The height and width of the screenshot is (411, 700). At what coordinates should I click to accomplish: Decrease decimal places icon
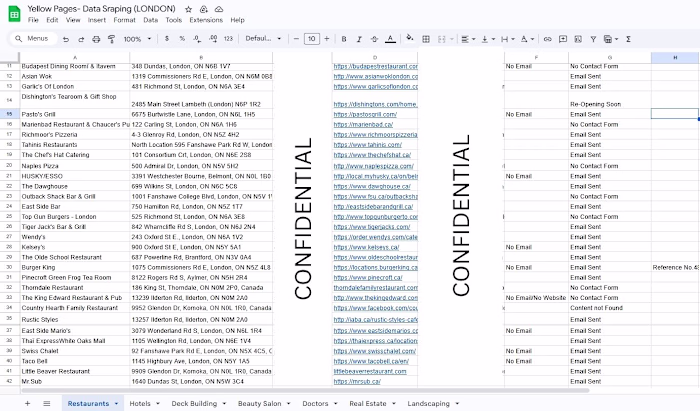[197, 39]
